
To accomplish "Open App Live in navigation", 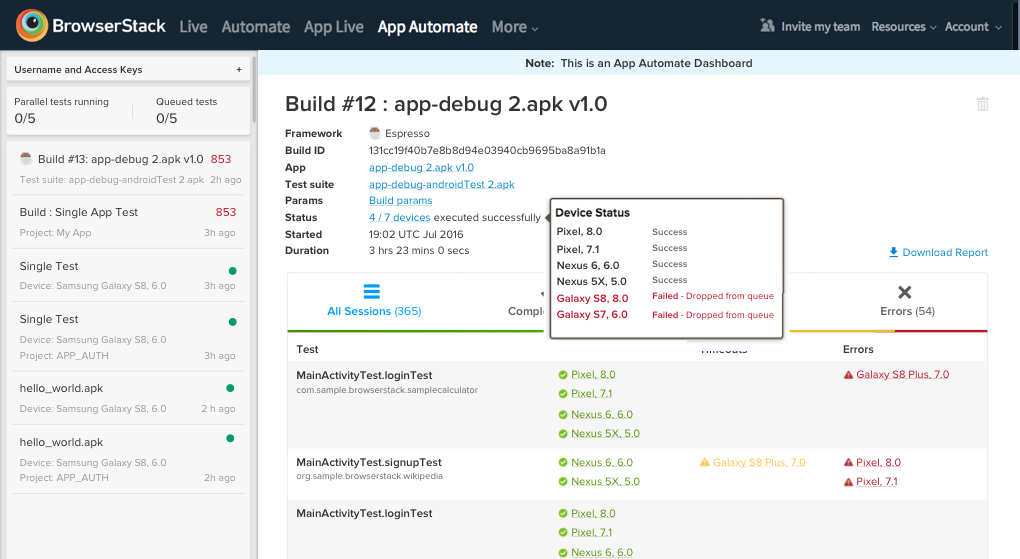I will [x=334, y=27].
